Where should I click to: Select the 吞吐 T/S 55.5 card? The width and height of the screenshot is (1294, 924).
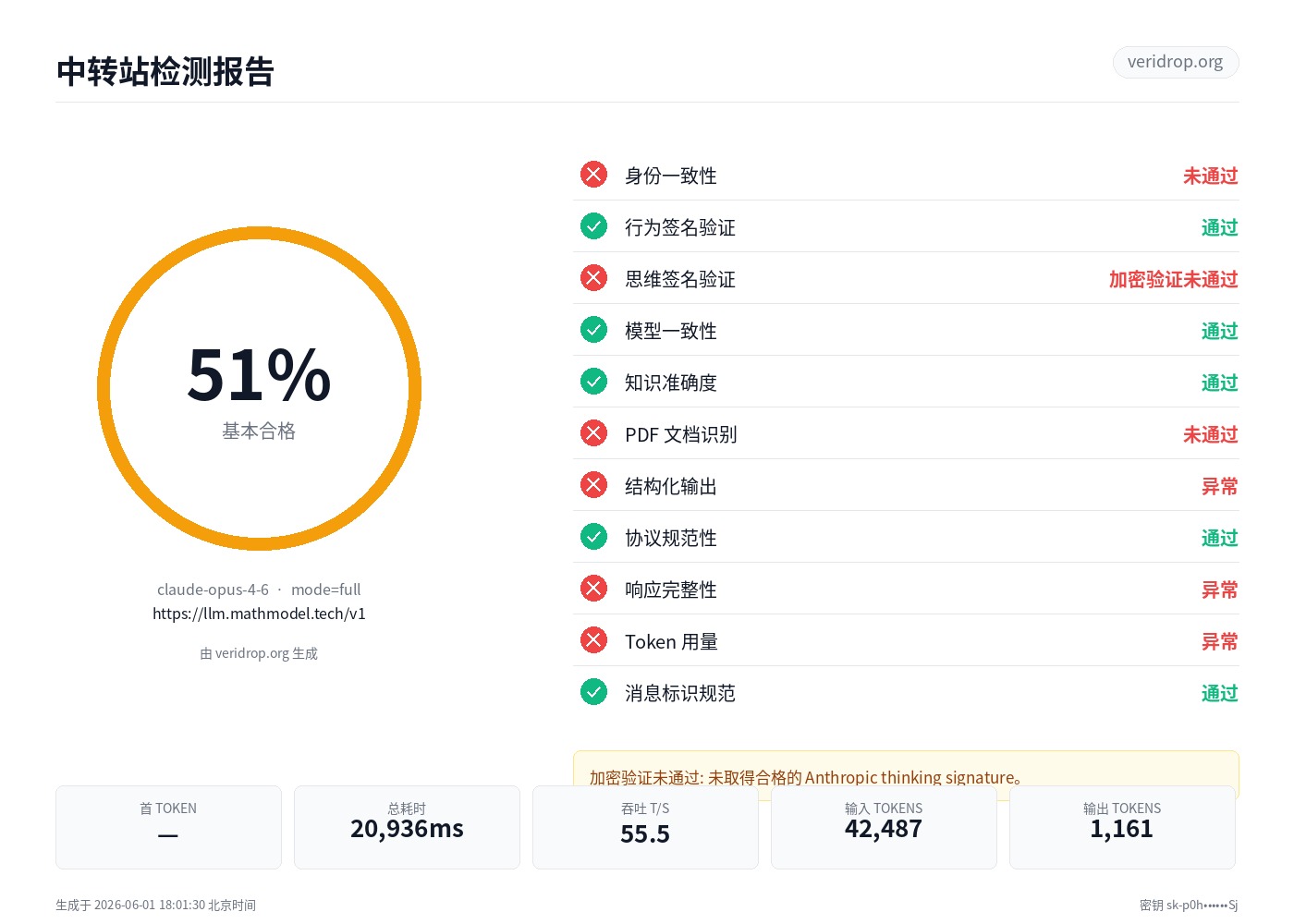[645, 827]
